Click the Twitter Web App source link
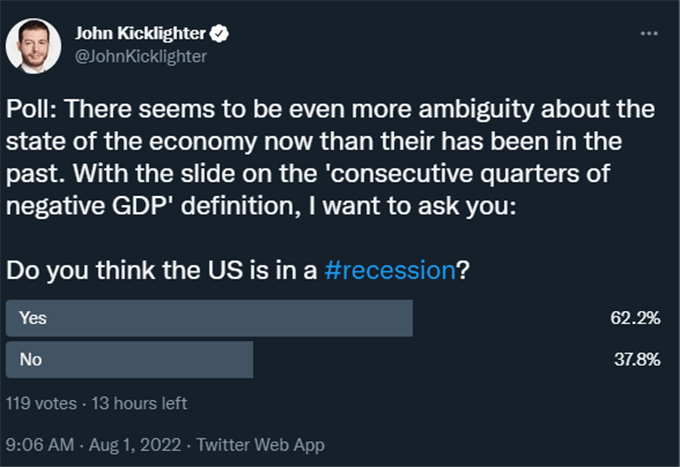This screenshot has width=680, height=467. 260,445
